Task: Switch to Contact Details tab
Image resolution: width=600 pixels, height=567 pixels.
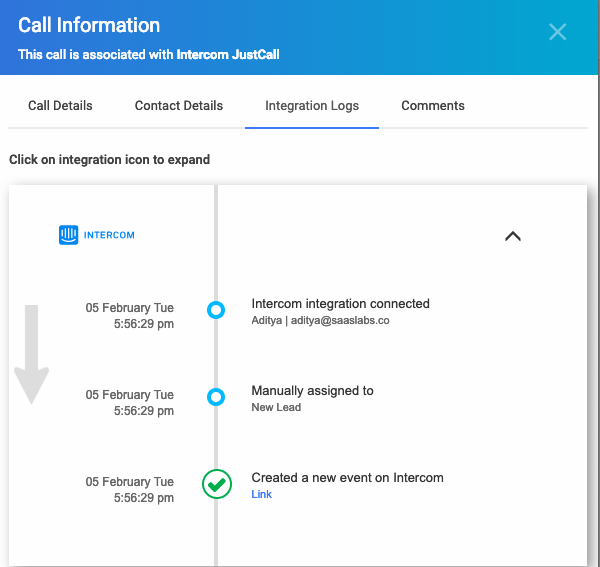Action: click(179, 106)
